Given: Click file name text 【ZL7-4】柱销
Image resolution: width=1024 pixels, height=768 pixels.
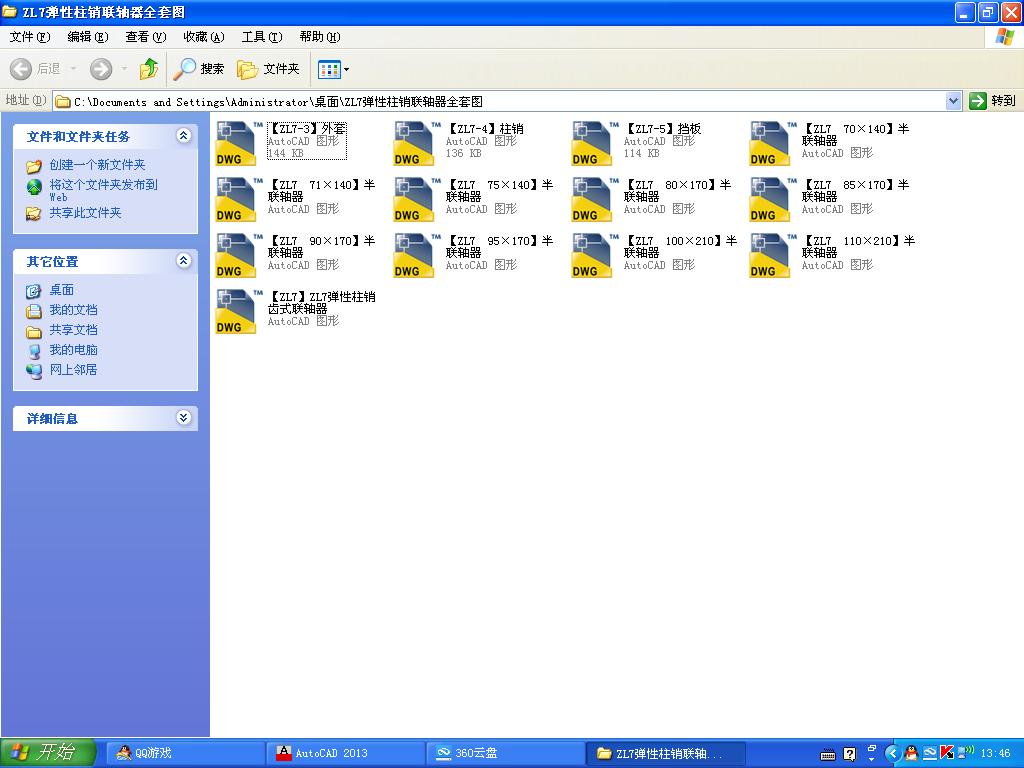Looking at the screenshot, I should pos(485,129).
